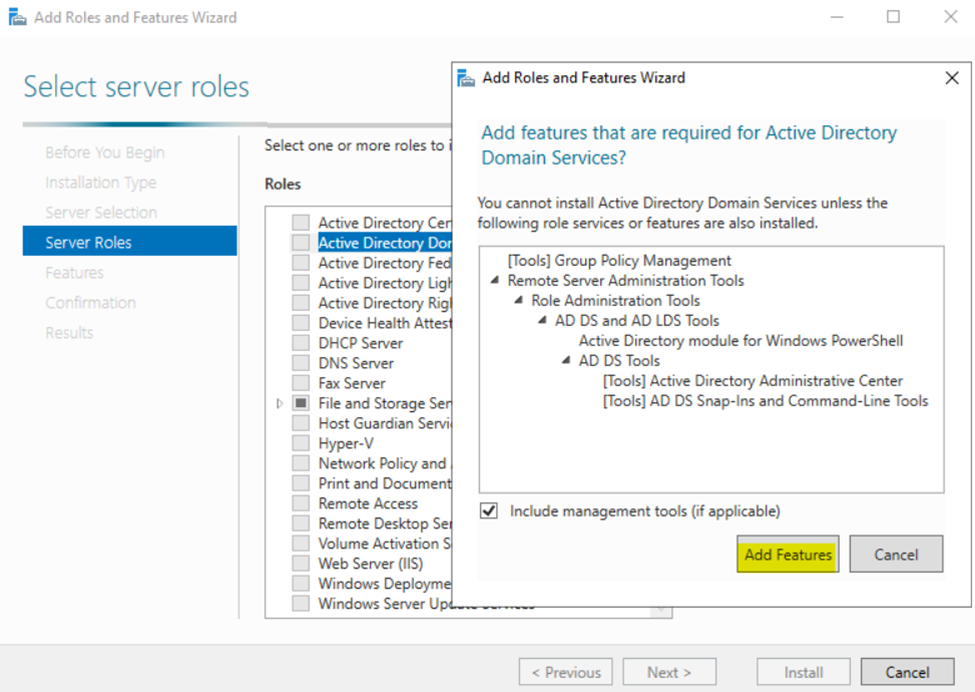Select AD DS Snap-Ins and Command-Line Tools
Viewport: 975px width, 692px height.
765,400
